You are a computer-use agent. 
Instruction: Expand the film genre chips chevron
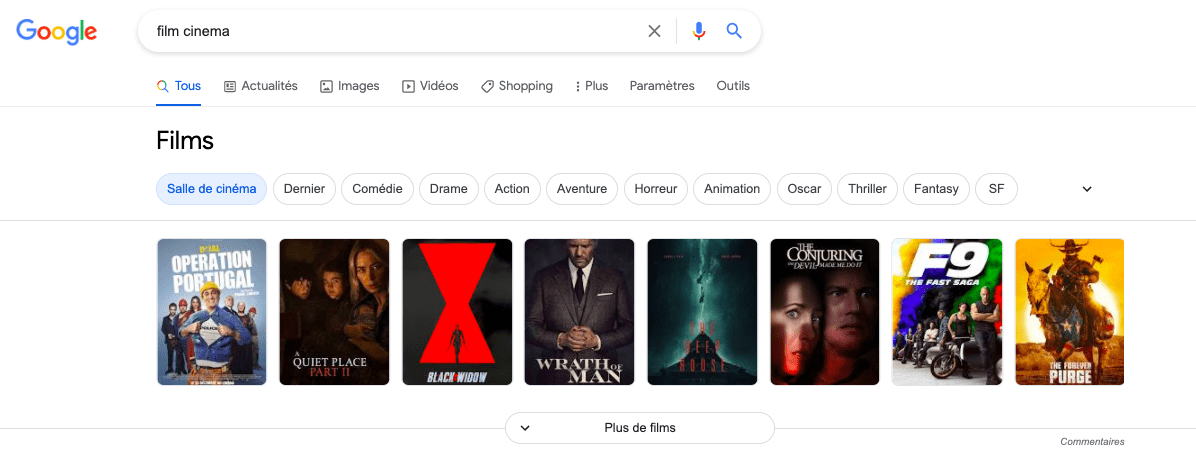(x=1087, y=189)
